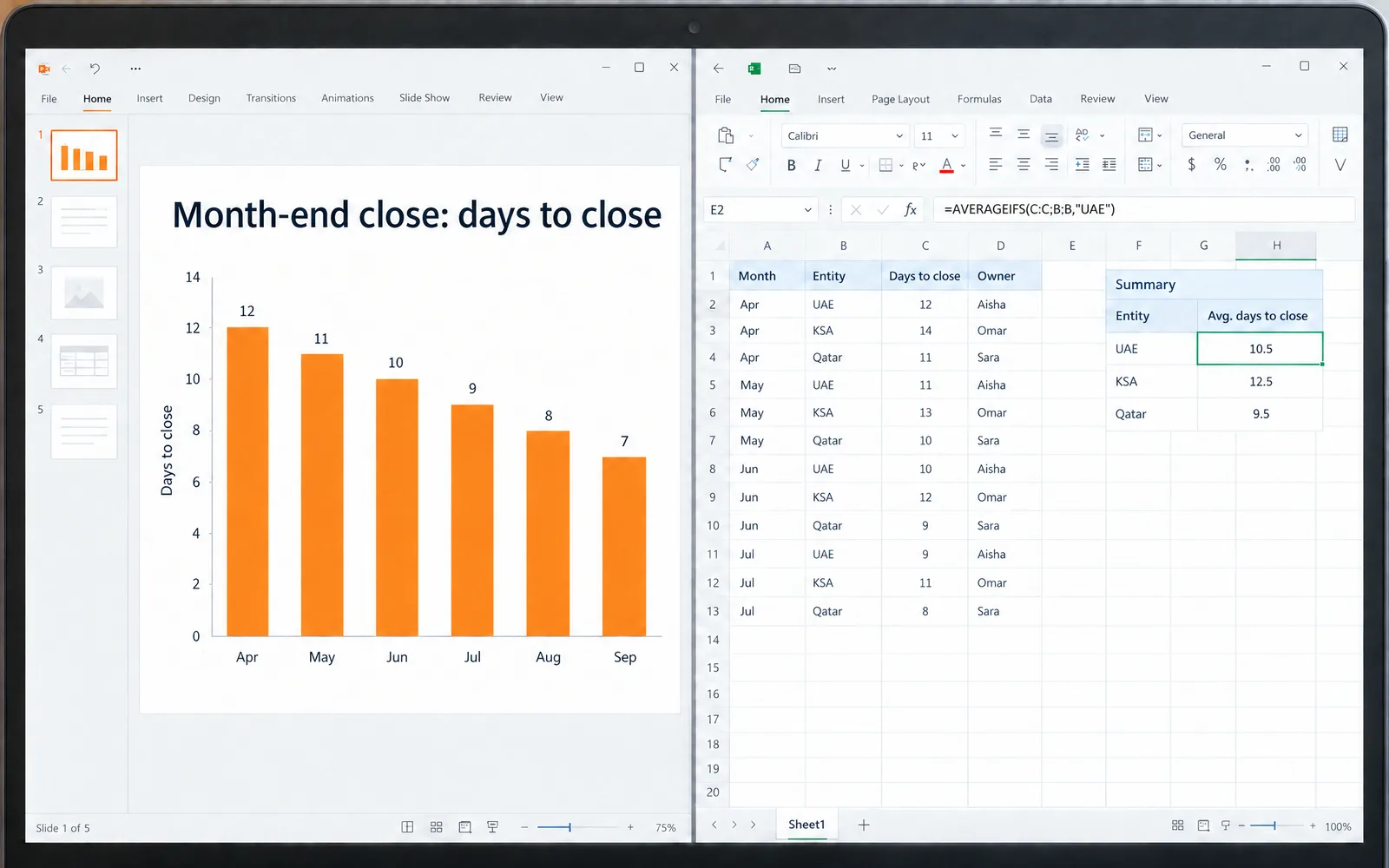This screenshot has height=868, width=1389.
Task: Click the Insert Function fx icon
Action: [910, 209]
